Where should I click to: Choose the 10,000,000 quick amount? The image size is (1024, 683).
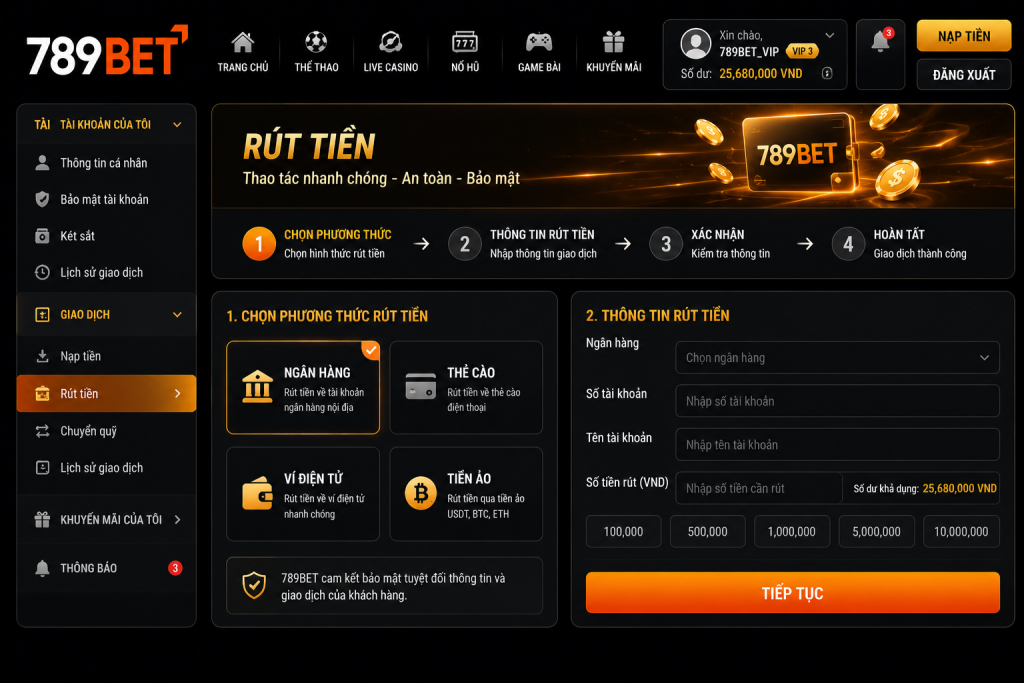pos(961,532)
